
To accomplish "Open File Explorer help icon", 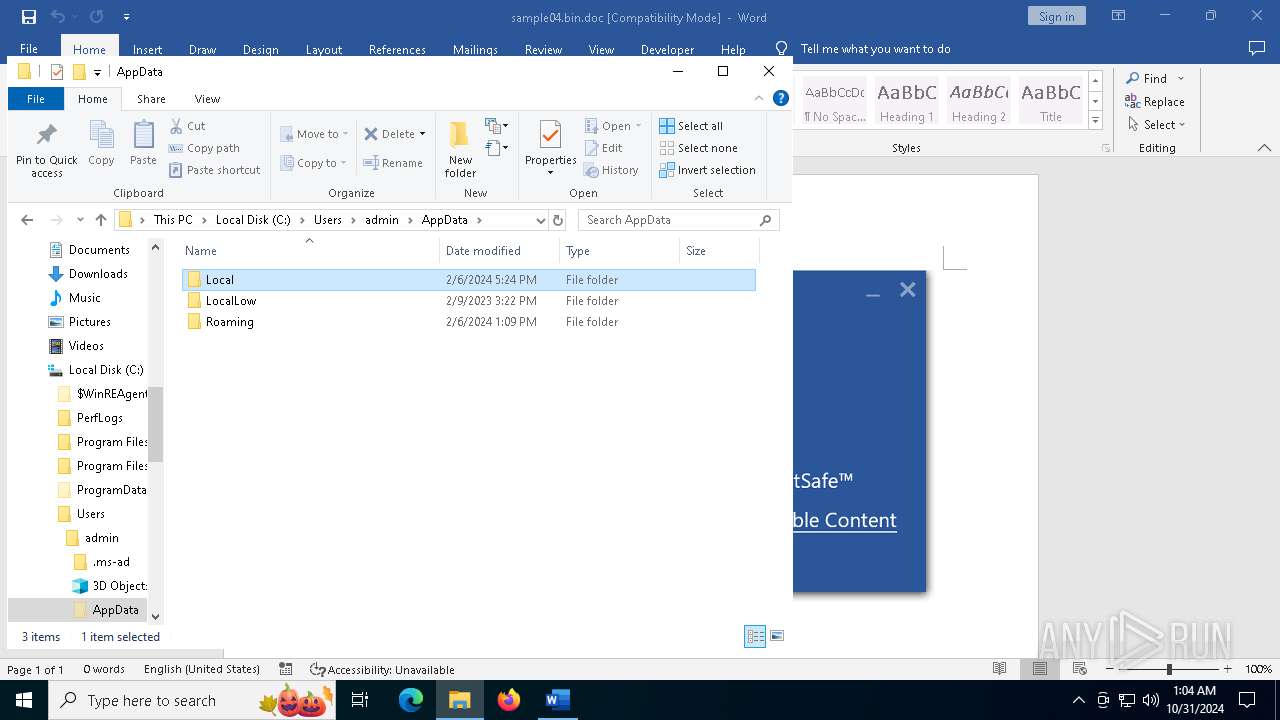I will [781, 98].
